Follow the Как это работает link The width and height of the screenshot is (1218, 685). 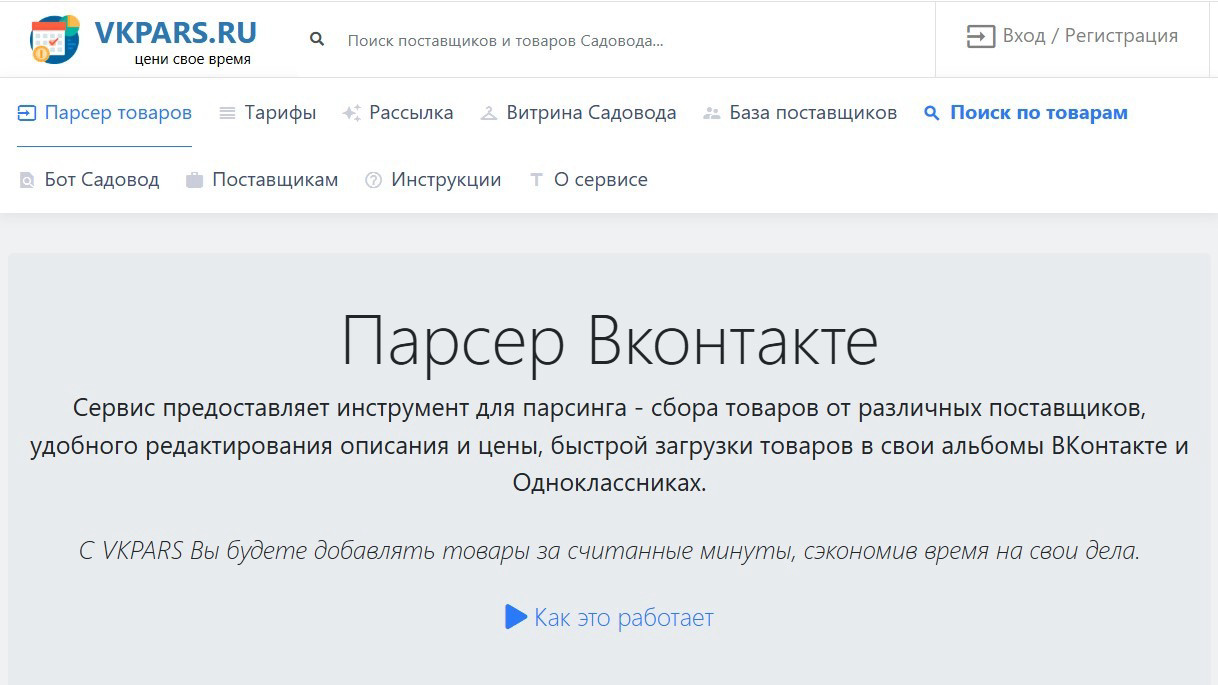coord(623,617)
